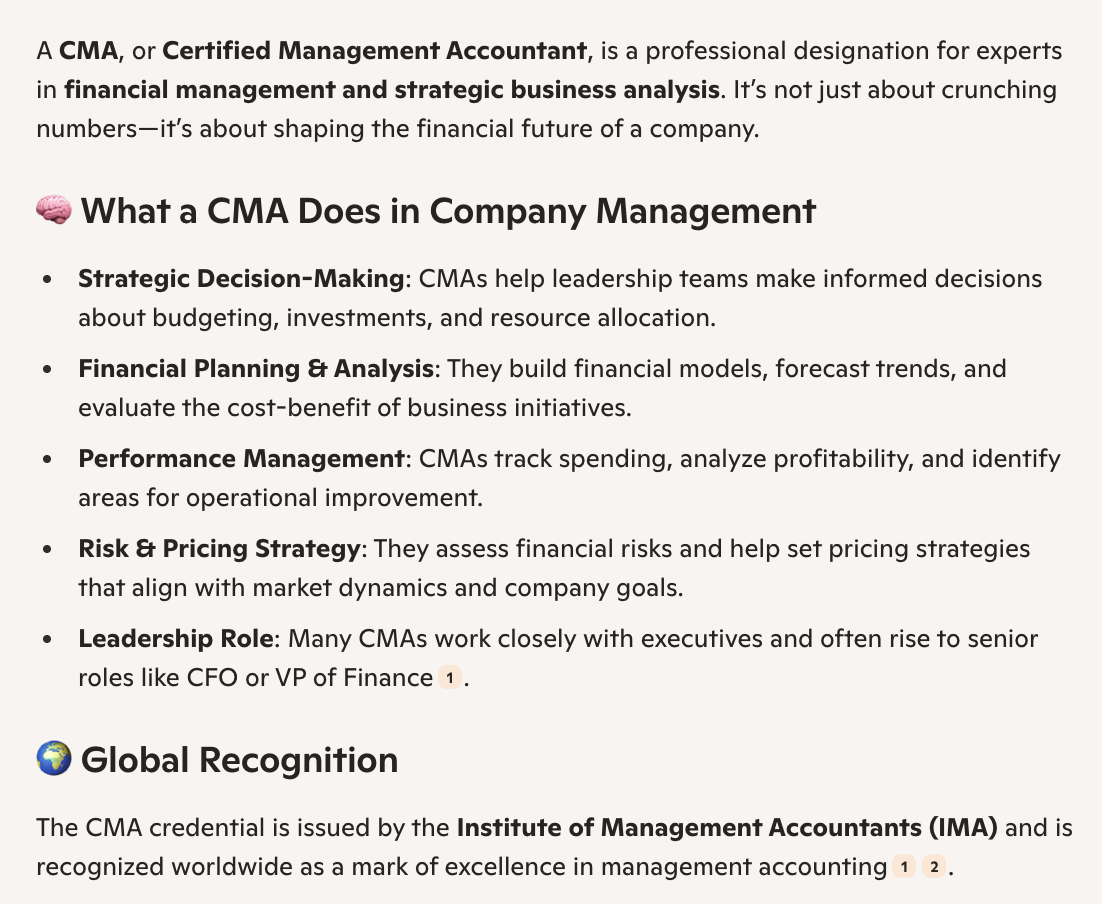This screenshot has width=1102, height=904.
Task: Click the bullet point before "Strategic Decision-Making"
Action: click(48, 279)
